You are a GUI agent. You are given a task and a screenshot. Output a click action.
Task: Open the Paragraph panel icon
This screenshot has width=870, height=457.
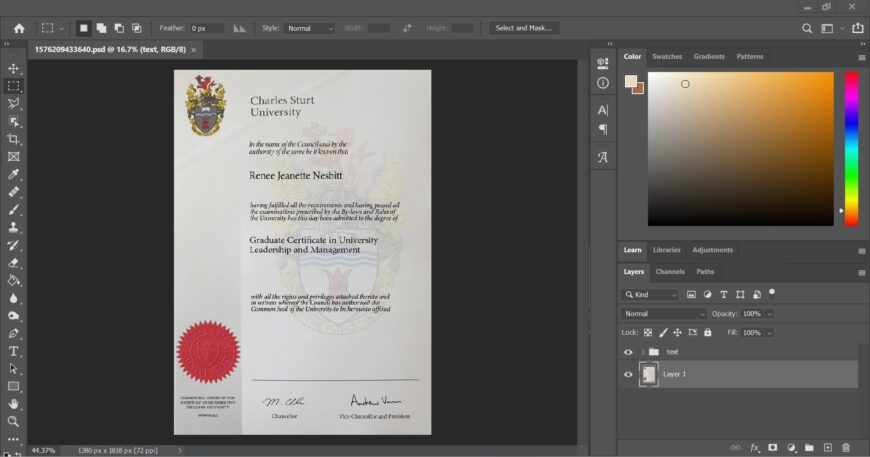coord(603,130)
